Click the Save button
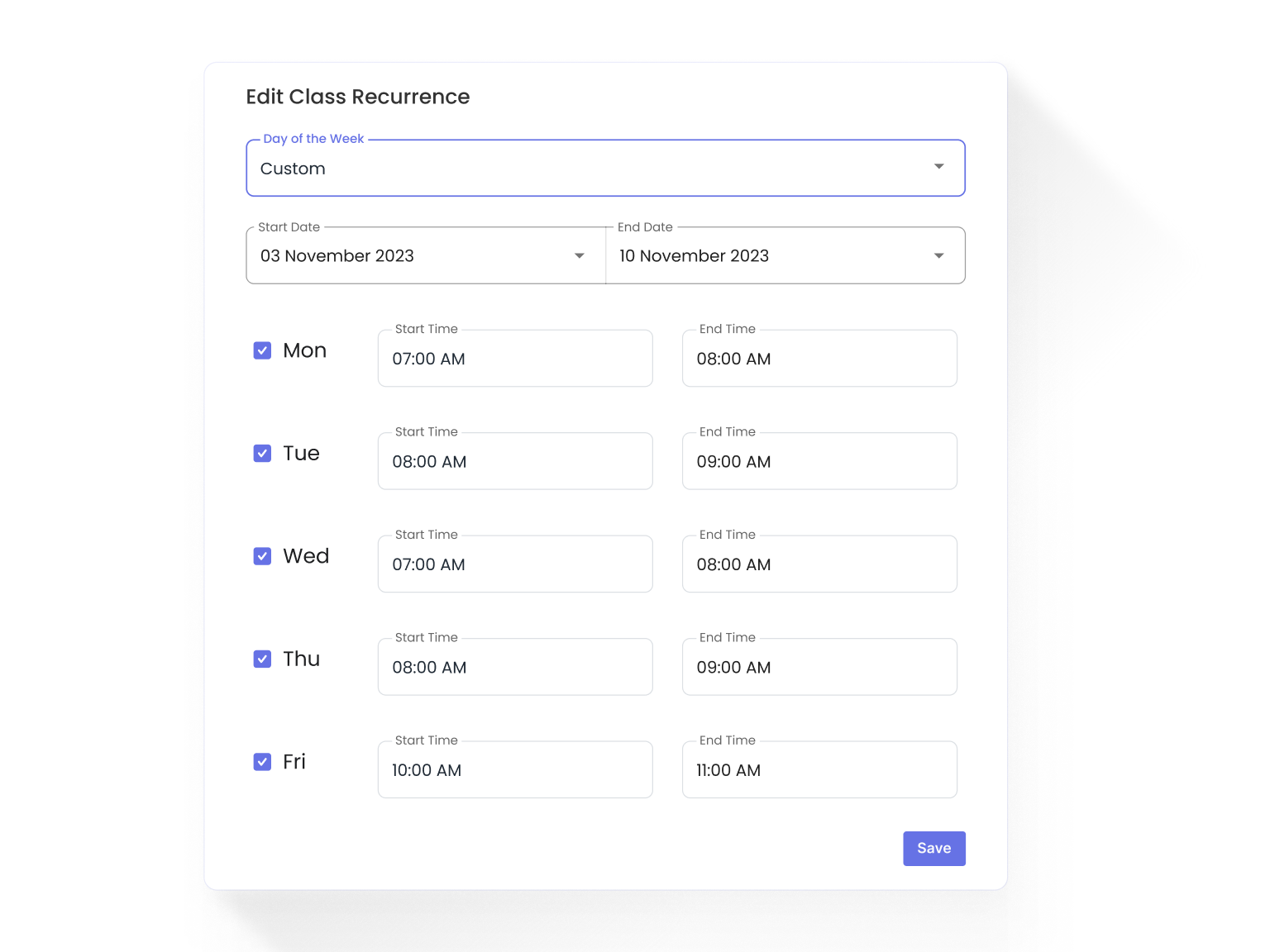1270x952 pixels. point(933,848)
